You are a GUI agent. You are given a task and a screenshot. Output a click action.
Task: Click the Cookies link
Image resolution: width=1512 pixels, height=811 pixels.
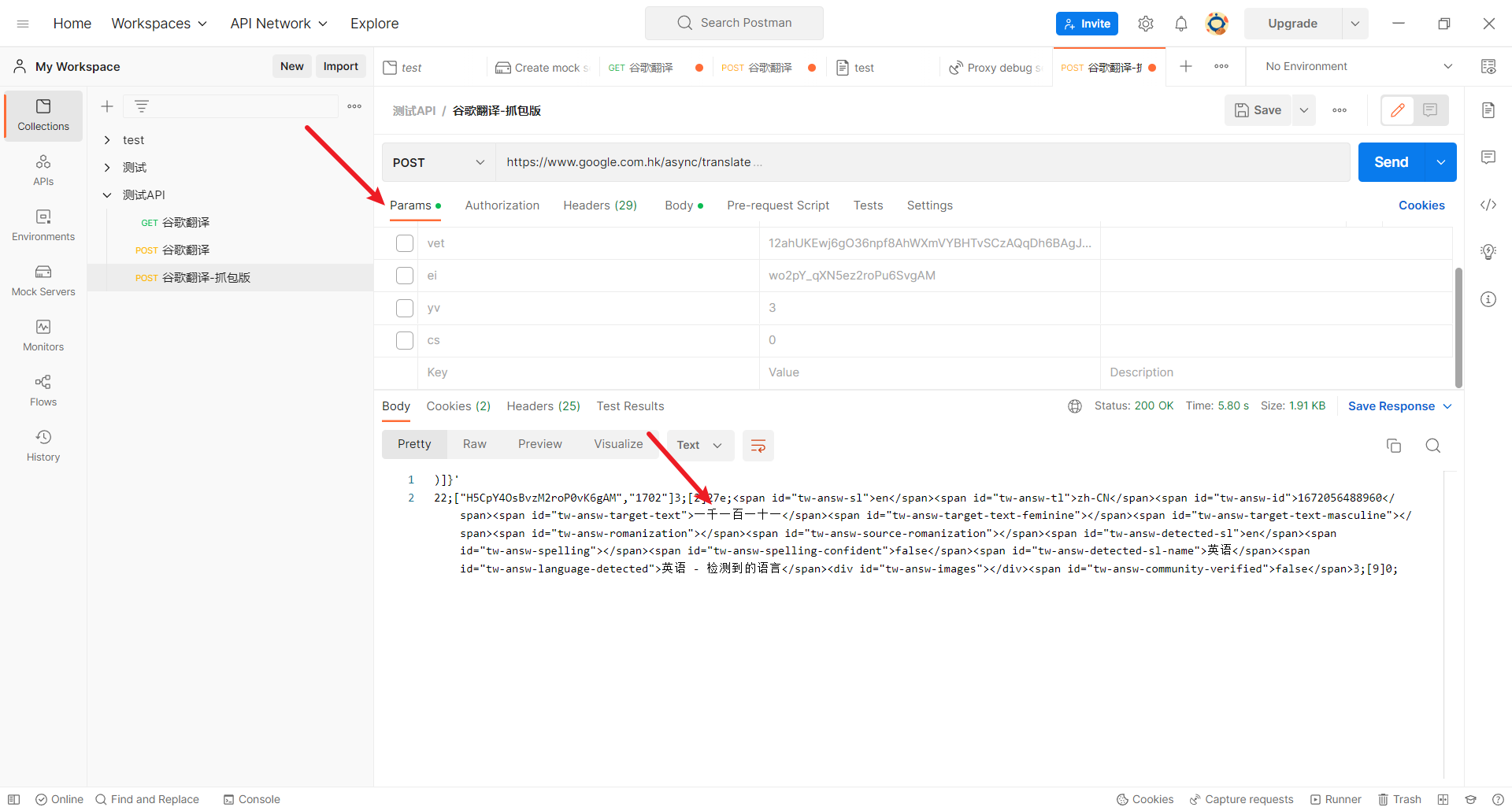pos(1421,206)
